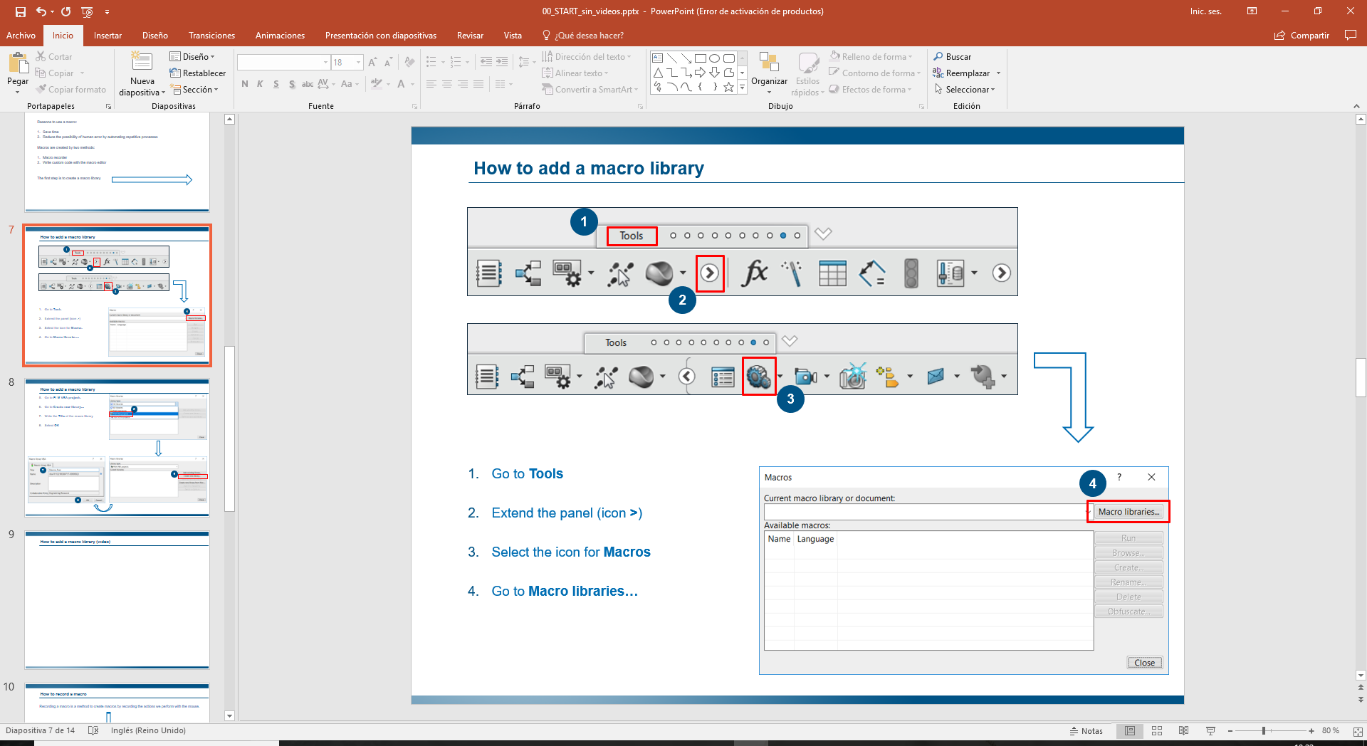
Task: Expand the shapes gallery with More arrow
Action: click(743, 88)
